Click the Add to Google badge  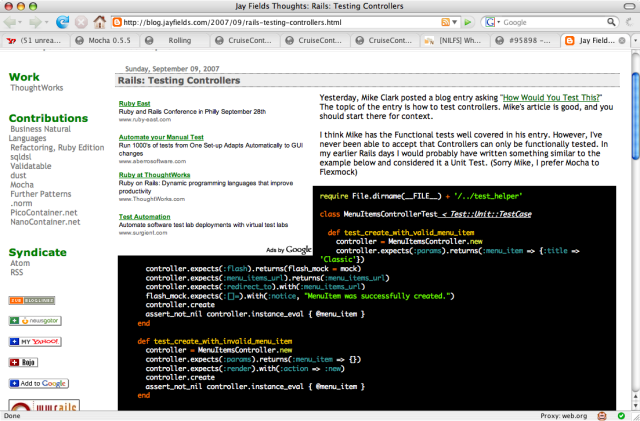tap(38, 383)
